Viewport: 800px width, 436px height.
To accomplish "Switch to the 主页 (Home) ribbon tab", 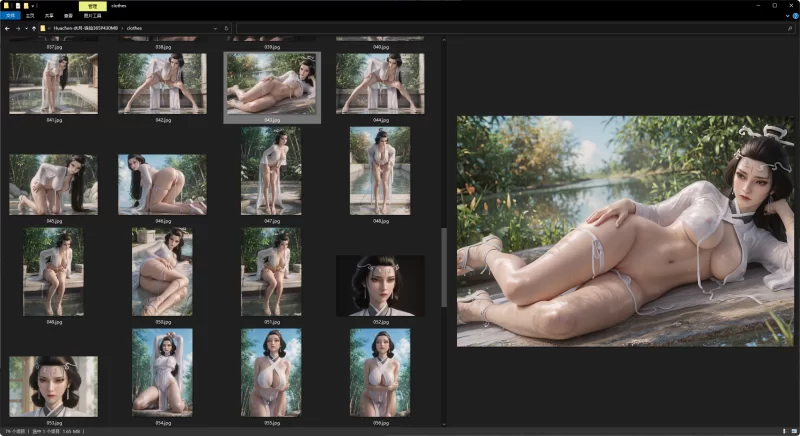I will 30,16.
